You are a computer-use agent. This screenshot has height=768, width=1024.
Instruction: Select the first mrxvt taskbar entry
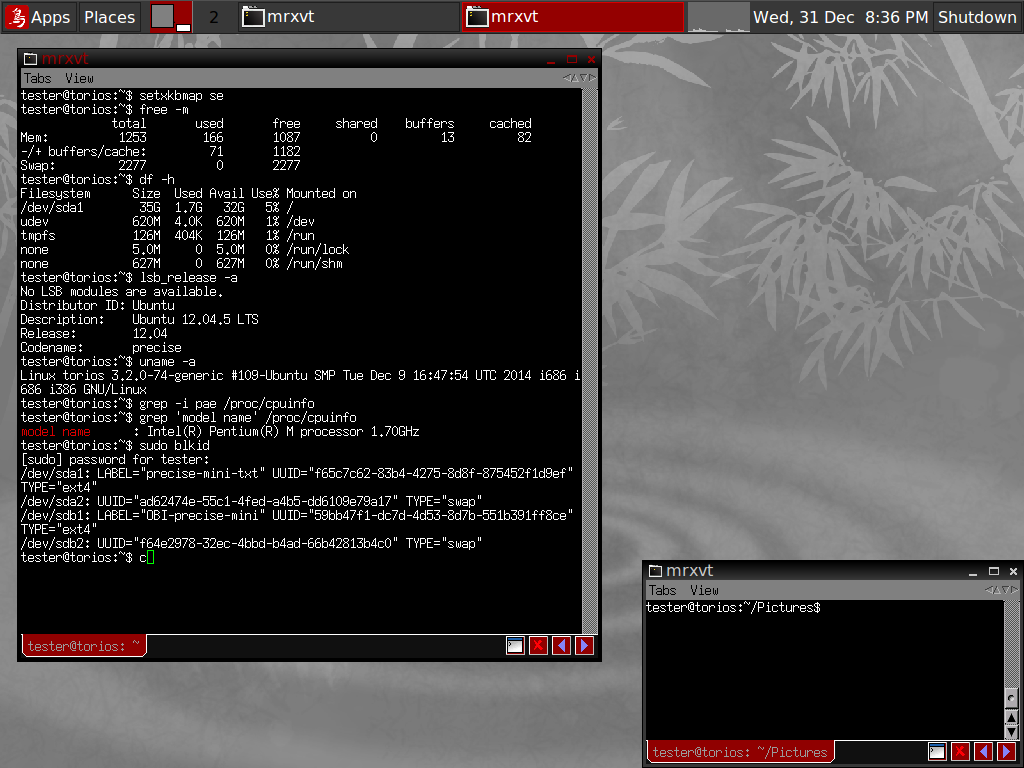[x=348, y=17]
